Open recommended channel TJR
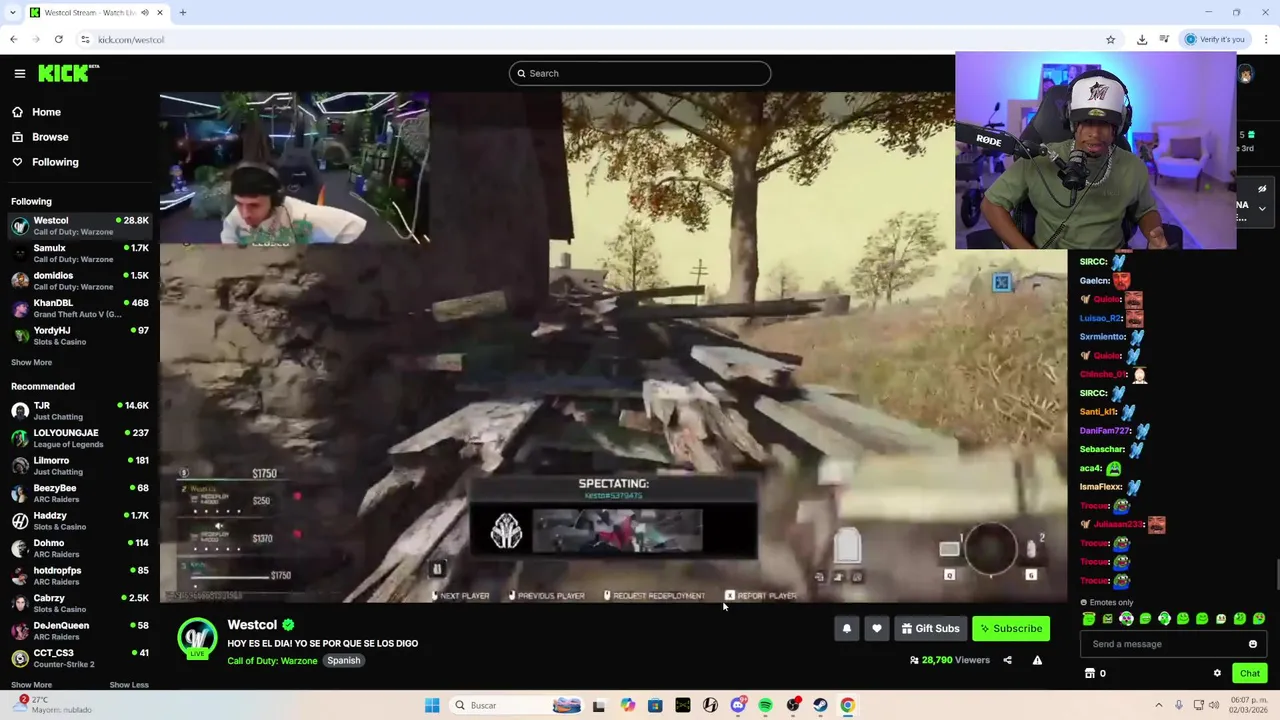Screen dimensions: 1280x720 pos(80,411)
